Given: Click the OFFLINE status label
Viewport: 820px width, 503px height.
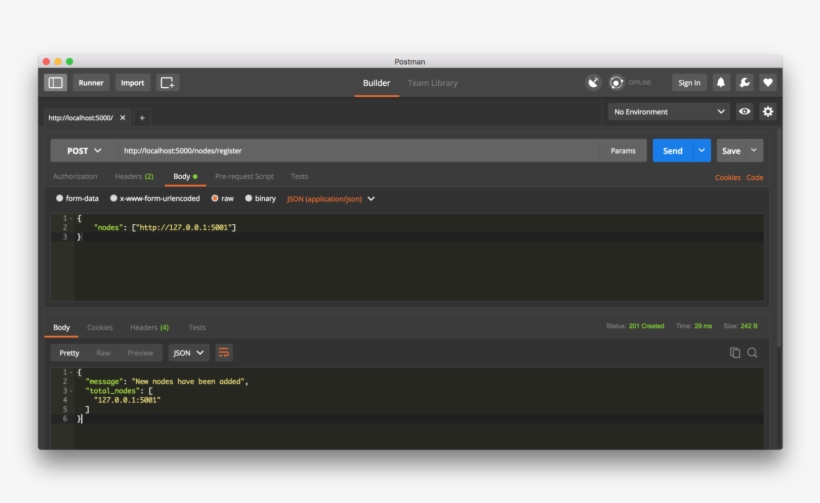Looking at the screenshot, I should click(x=640, y=83).
